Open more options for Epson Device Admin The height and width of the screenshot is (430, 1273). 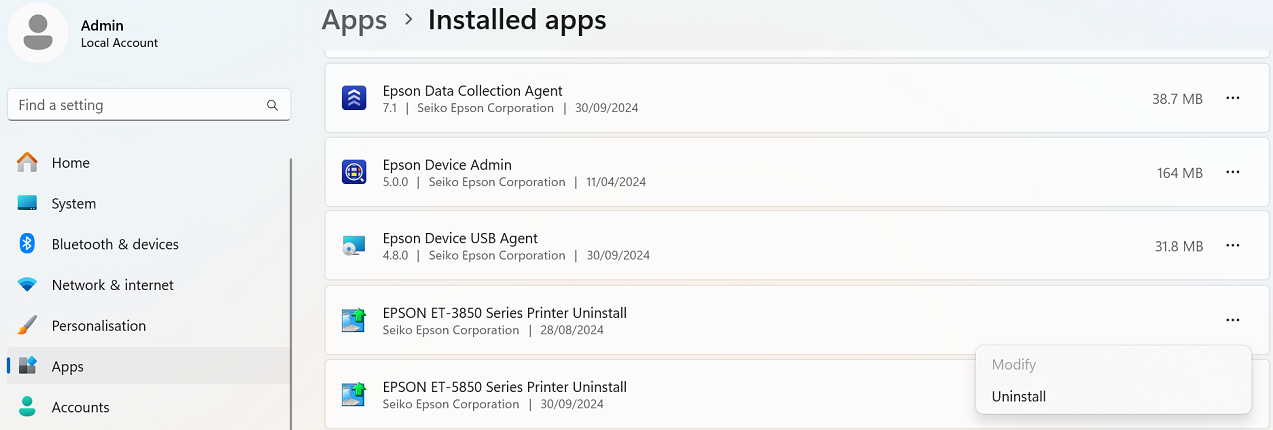click(x=1232, y=172)
